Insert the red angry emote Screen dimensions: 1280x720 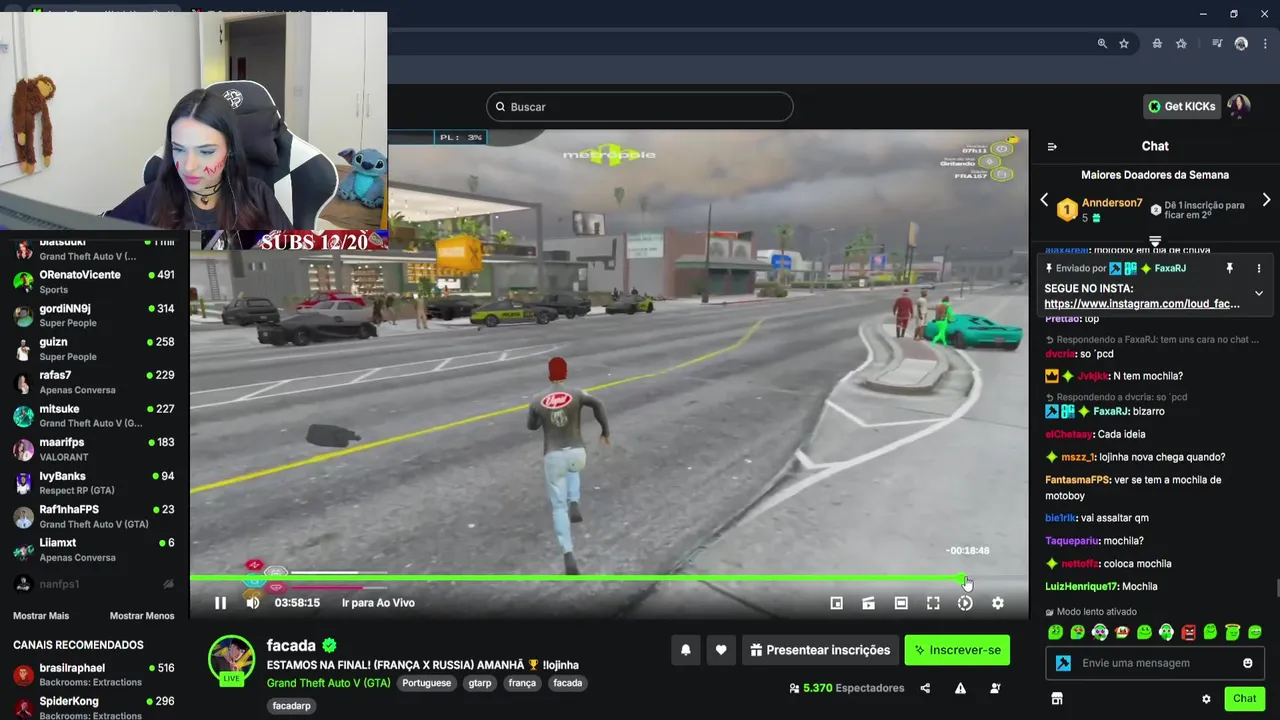click(x=1189, y=632)
